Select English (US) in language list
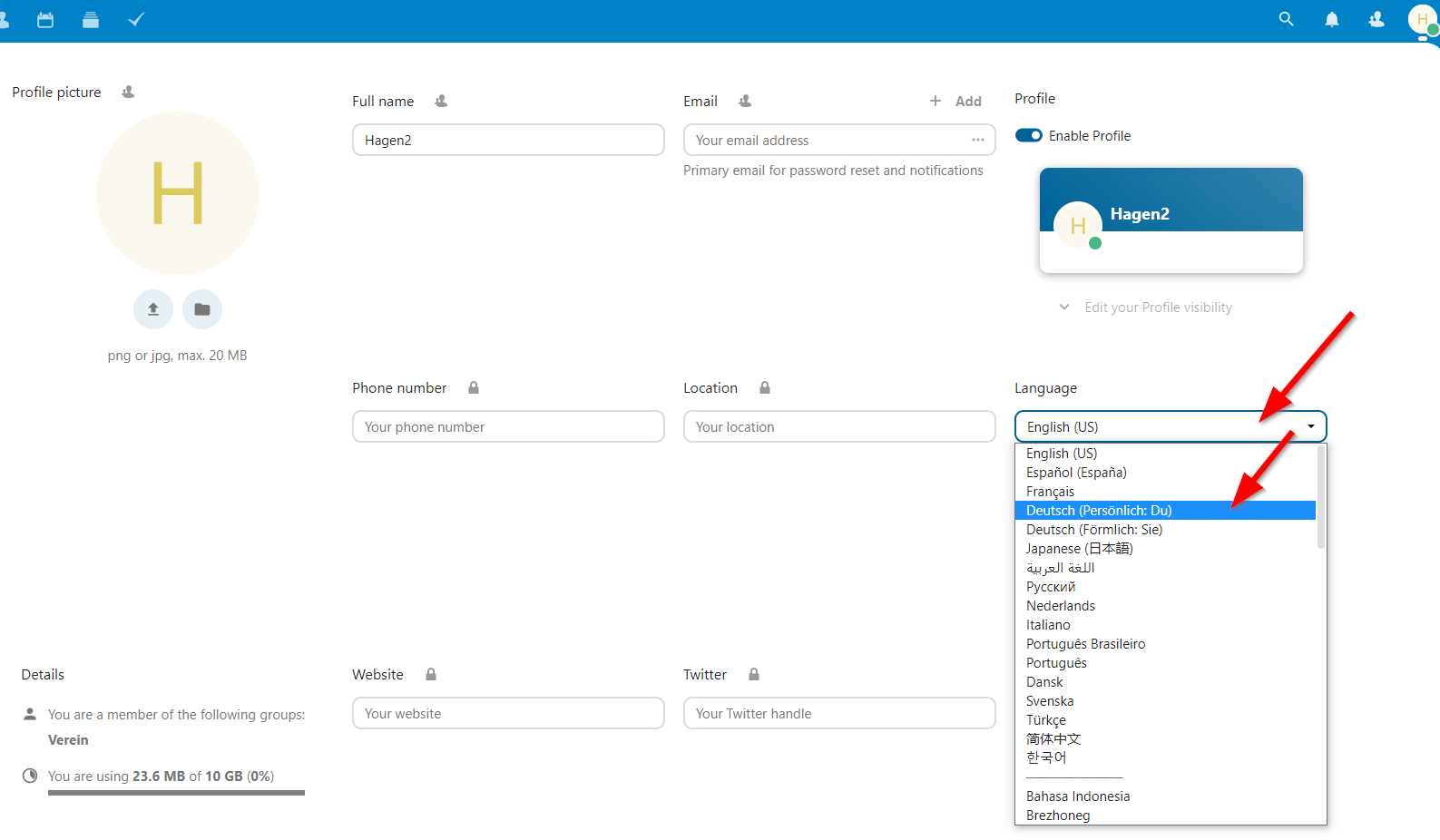 pyautogui.click(x=1165, y=454)
